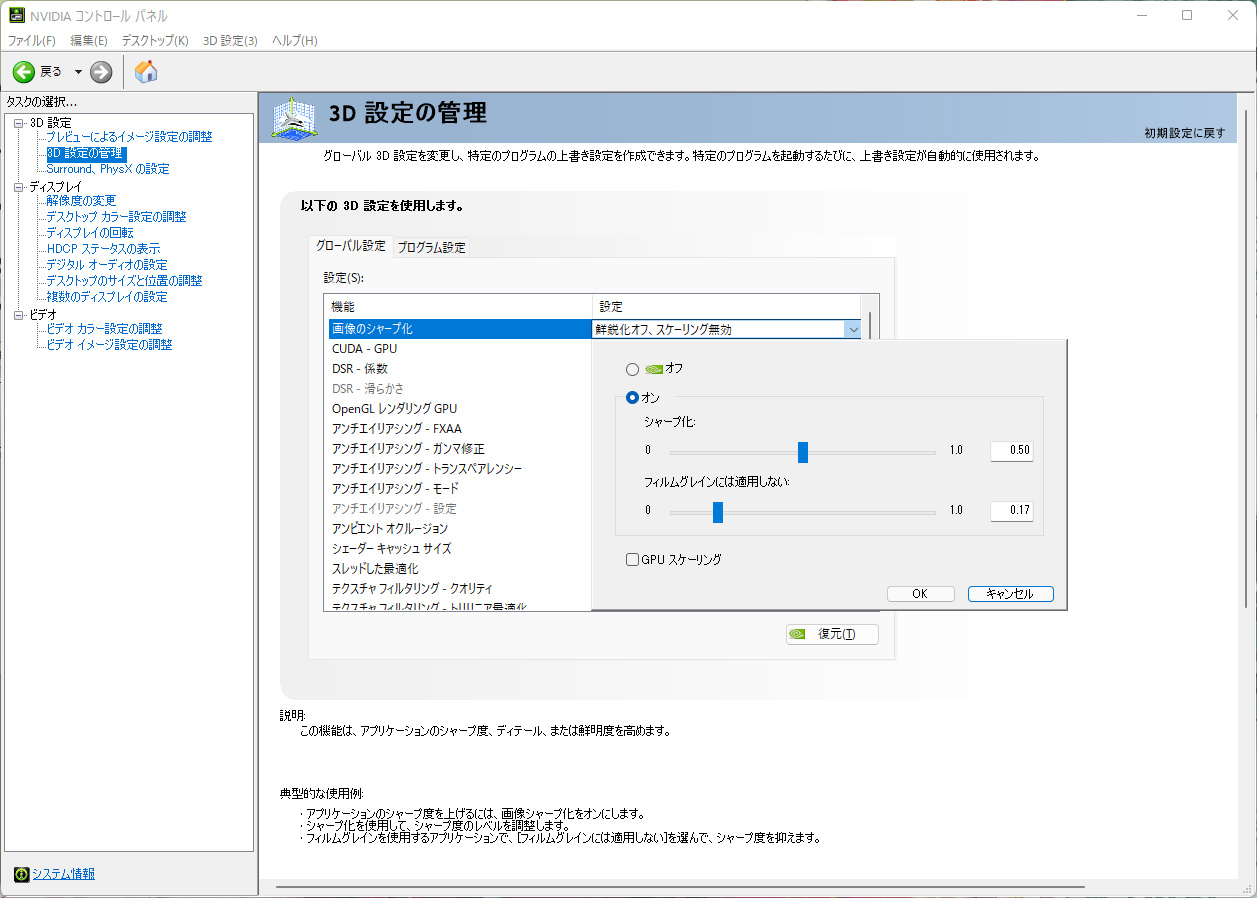The height and width of the screenshot is (898, 1257).
Task: Open the back history dropdown arrow
Action: (x=78, y=72)
